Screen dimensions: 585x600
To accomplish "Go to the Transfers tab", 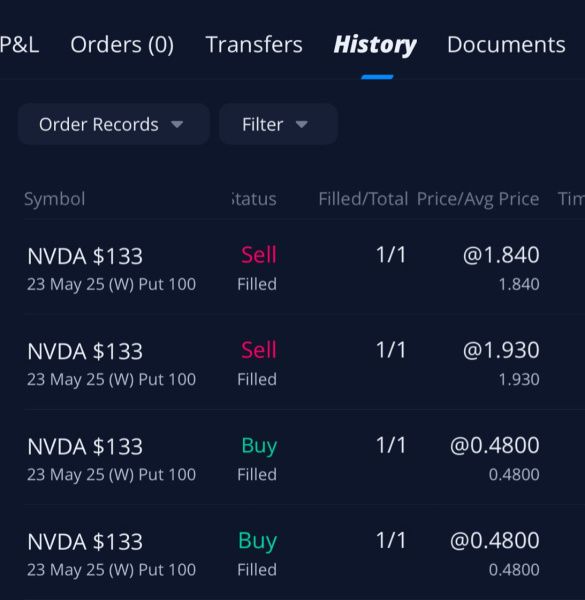I will (x=254, y=44).
